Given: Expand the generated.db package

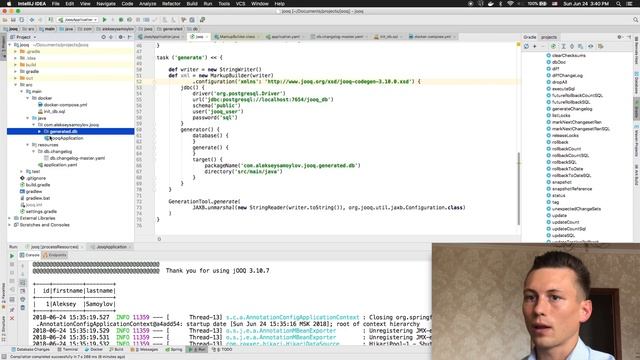Looking at the screenshot, I should [40, 131].
